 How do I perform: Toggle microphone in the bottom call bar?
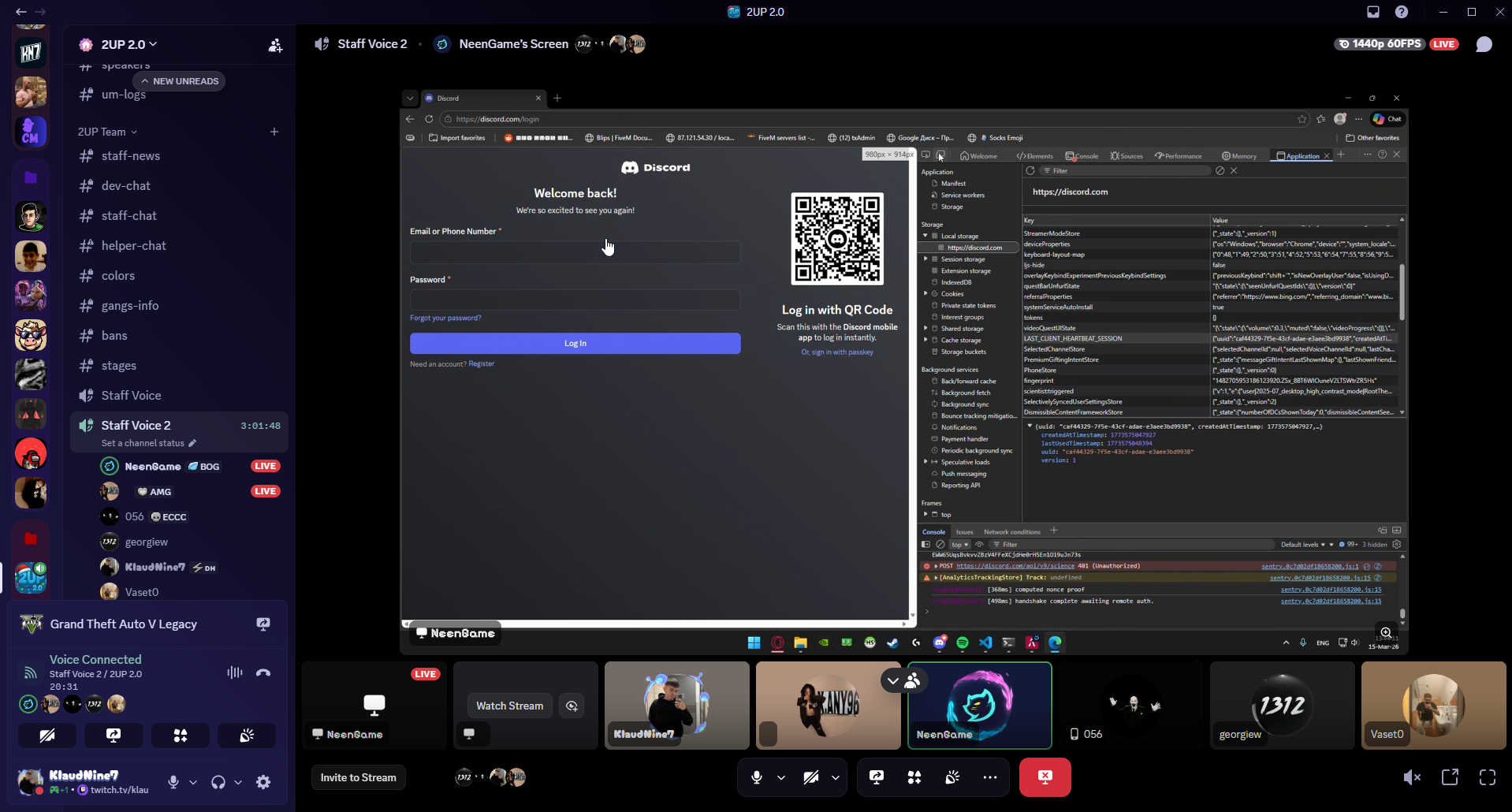pyautogui.click(x=757, y=777)
